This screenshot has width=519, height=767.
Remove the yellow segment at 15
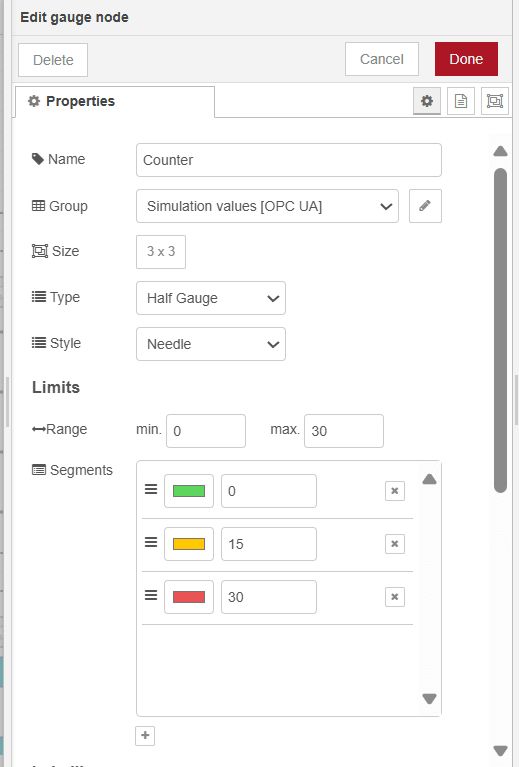(x=395, y=544)
